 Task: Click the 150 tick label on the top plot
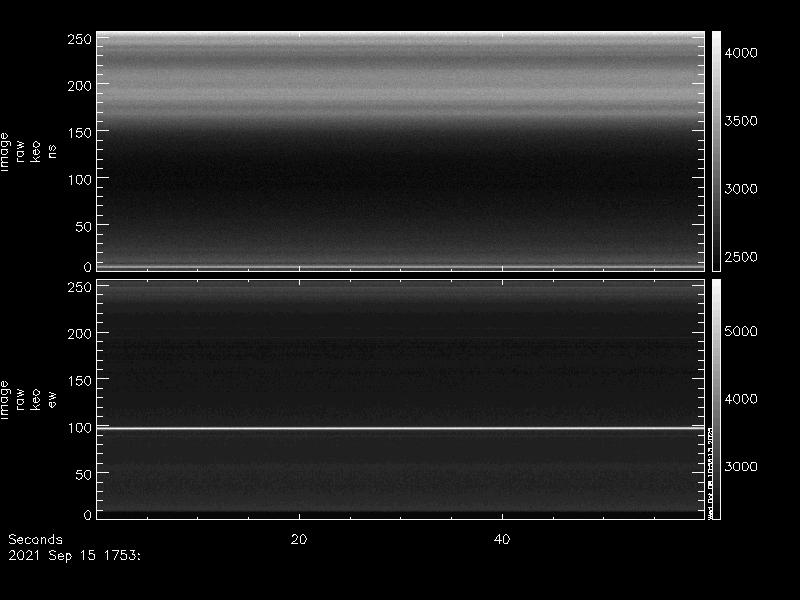(79, 133)
